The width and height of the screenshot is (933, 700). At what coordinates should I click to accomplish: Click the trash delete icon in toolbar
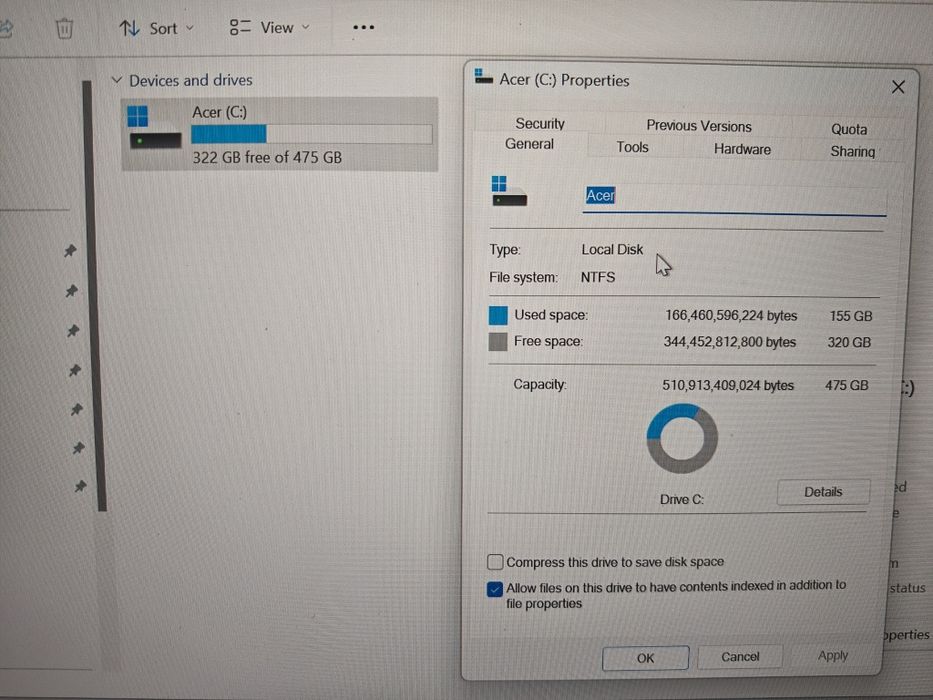tap(64, 28)
